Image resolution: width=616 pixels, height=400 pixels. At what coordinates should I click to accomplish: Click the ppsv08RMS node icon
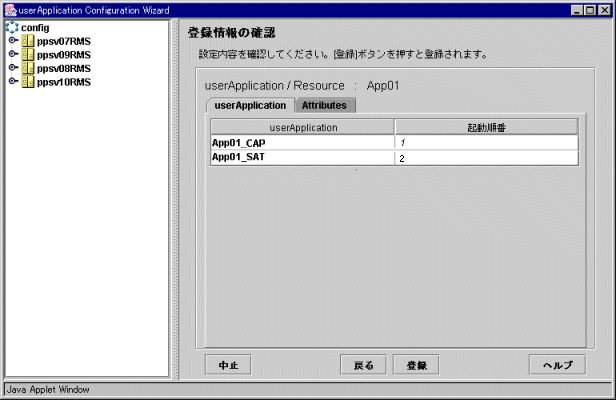tap(27, 68)
